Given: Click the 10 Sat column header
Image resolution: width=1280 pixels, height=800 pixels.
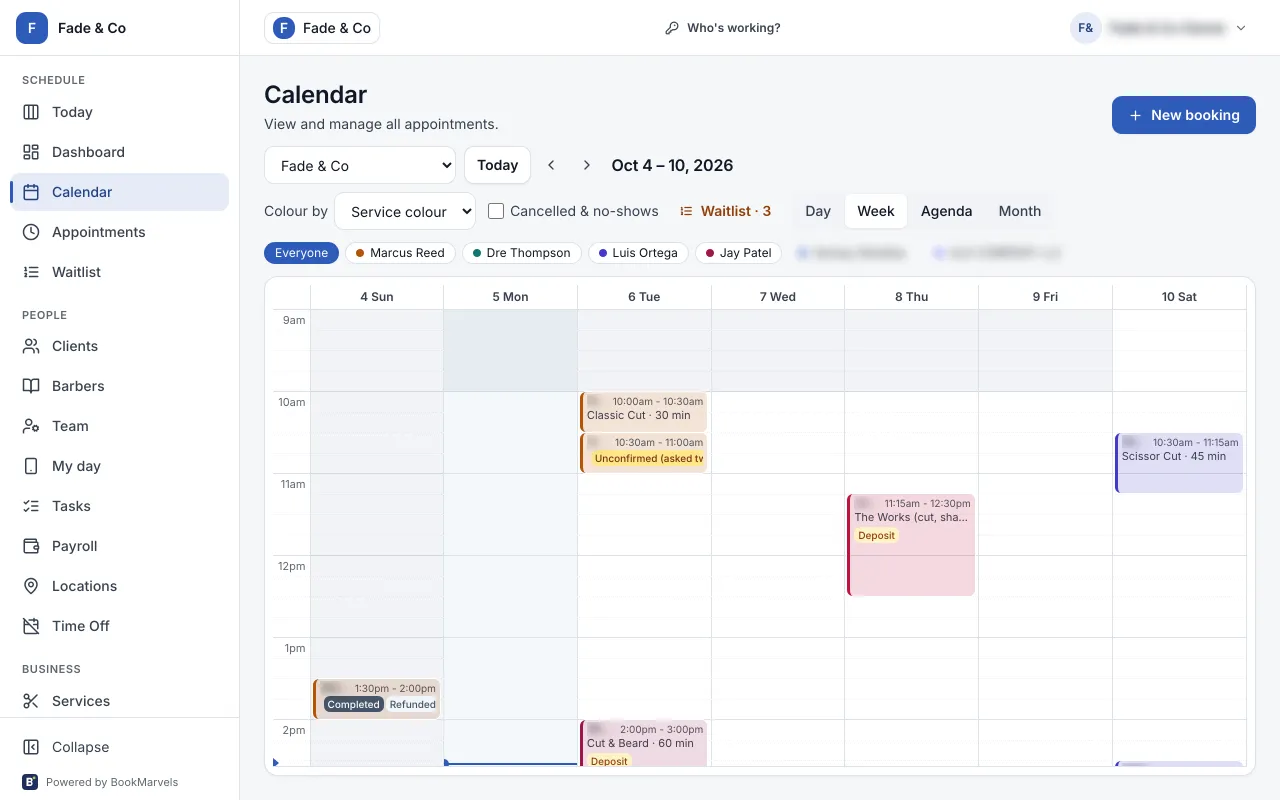Looking at the screenshot, I should 1179,297.
